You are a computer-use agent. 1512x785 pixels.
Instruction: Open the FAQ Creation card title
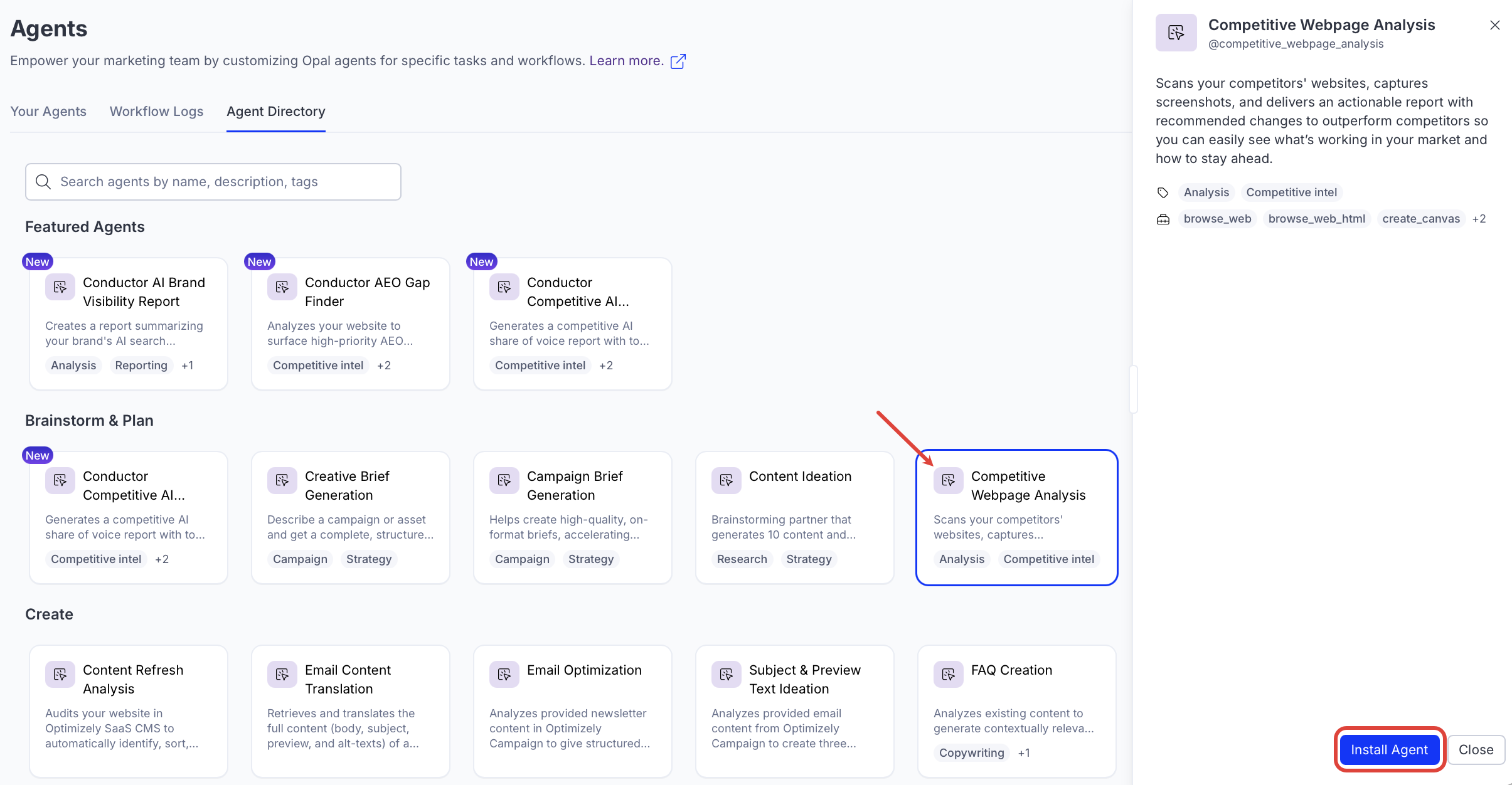[x=1011, y=670]
